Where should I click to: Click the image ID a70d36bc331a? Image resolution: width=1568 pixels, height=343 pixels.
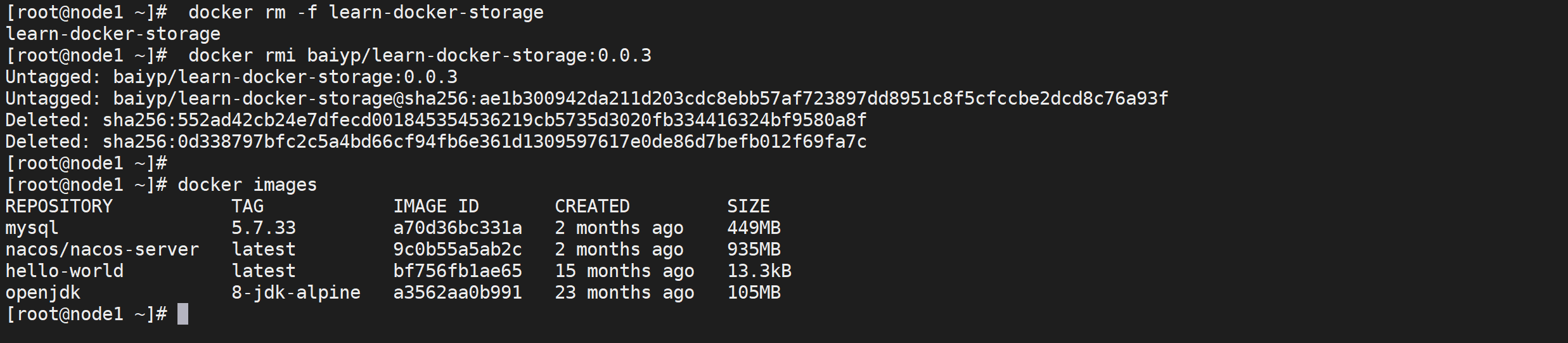click(457, 228)
